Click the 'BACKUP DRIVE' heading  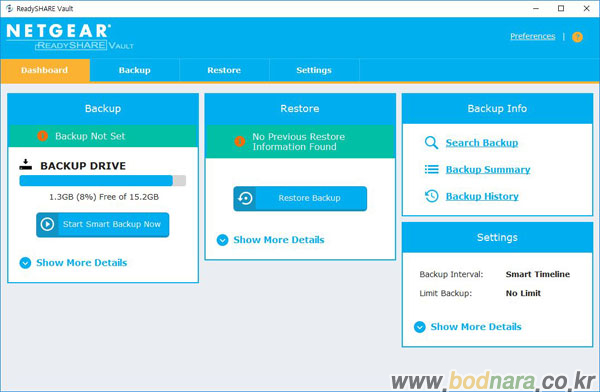83,166
